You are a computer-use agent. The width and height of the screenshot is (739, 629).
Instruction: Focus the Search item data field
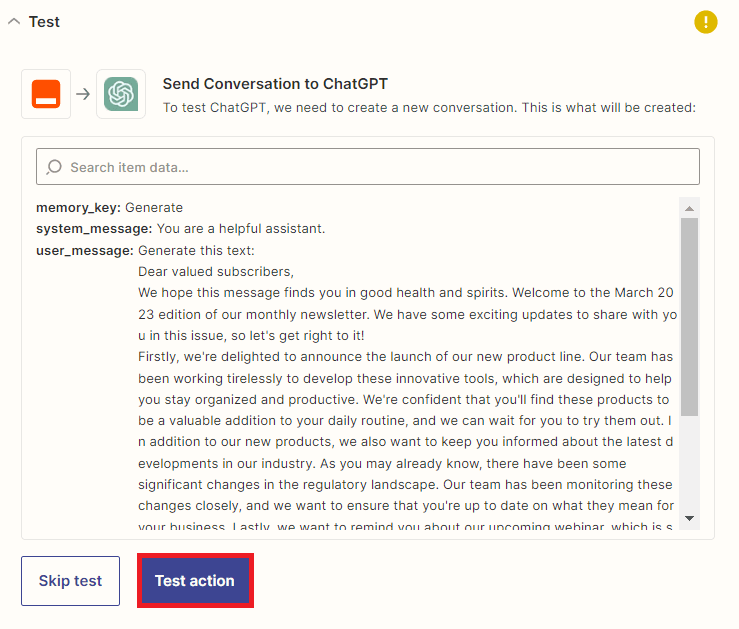[380, 167]
